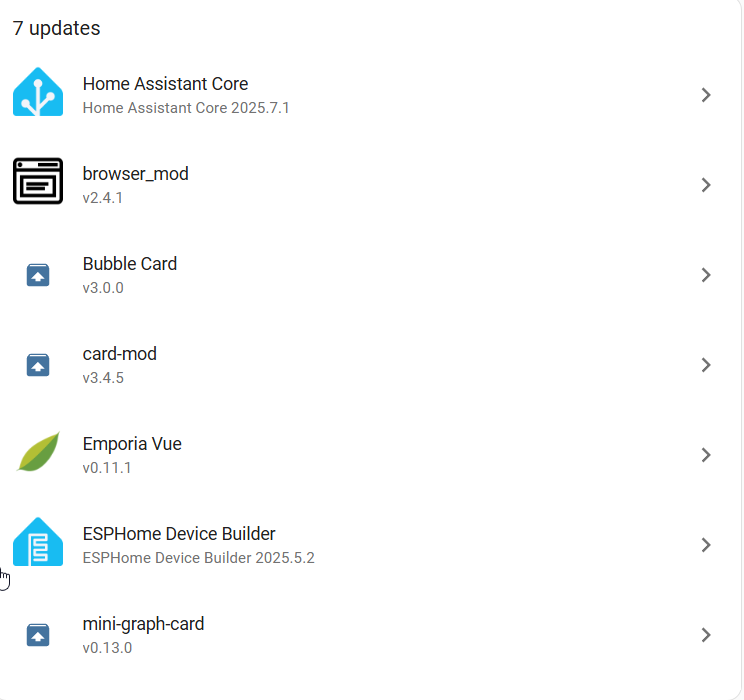This screenshot has width=744, height=700.
Task: Select the browser_mod update title
Action: coord(136,174)
